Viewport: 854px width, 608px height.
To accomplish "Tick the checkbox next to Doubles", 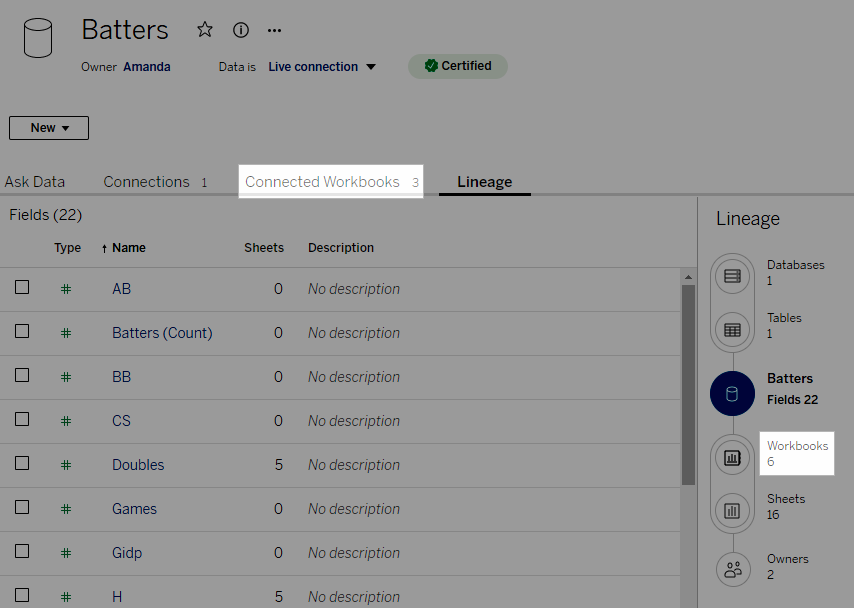I will coord(22,464).
